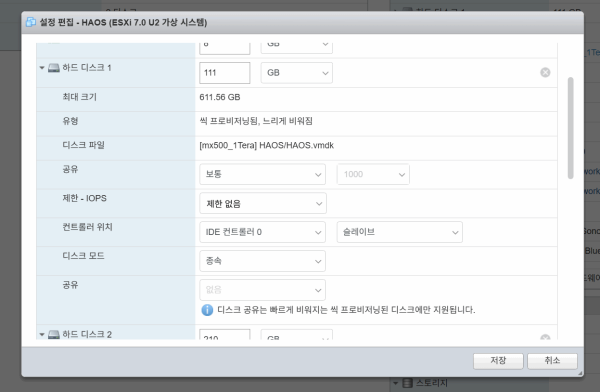Open the IDE 컨트롤러 0 dropdown
Image resolution: width=600 pixels, height=392 pixels.
(262, 232)
